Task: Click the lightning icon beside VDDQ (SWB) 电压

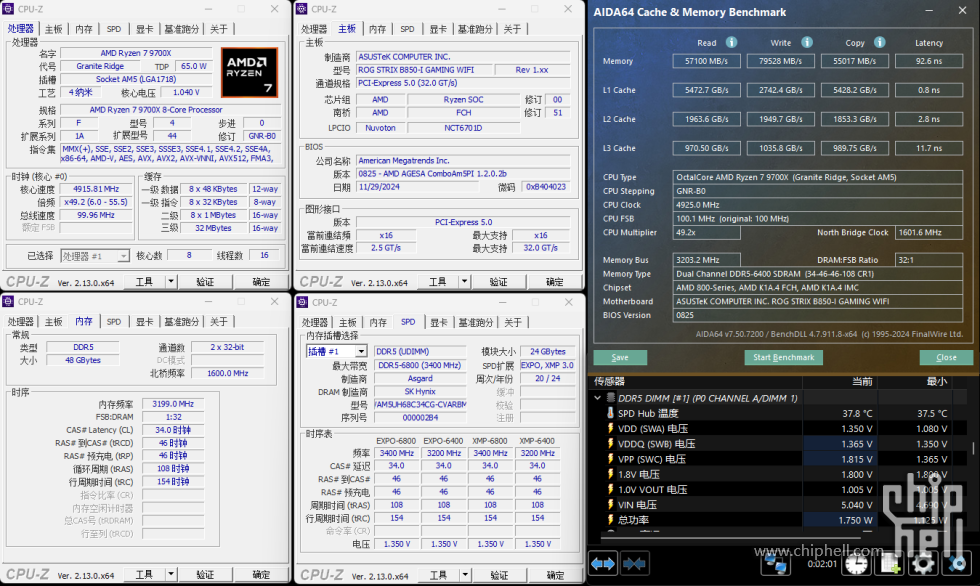Action: coord(611,444)
